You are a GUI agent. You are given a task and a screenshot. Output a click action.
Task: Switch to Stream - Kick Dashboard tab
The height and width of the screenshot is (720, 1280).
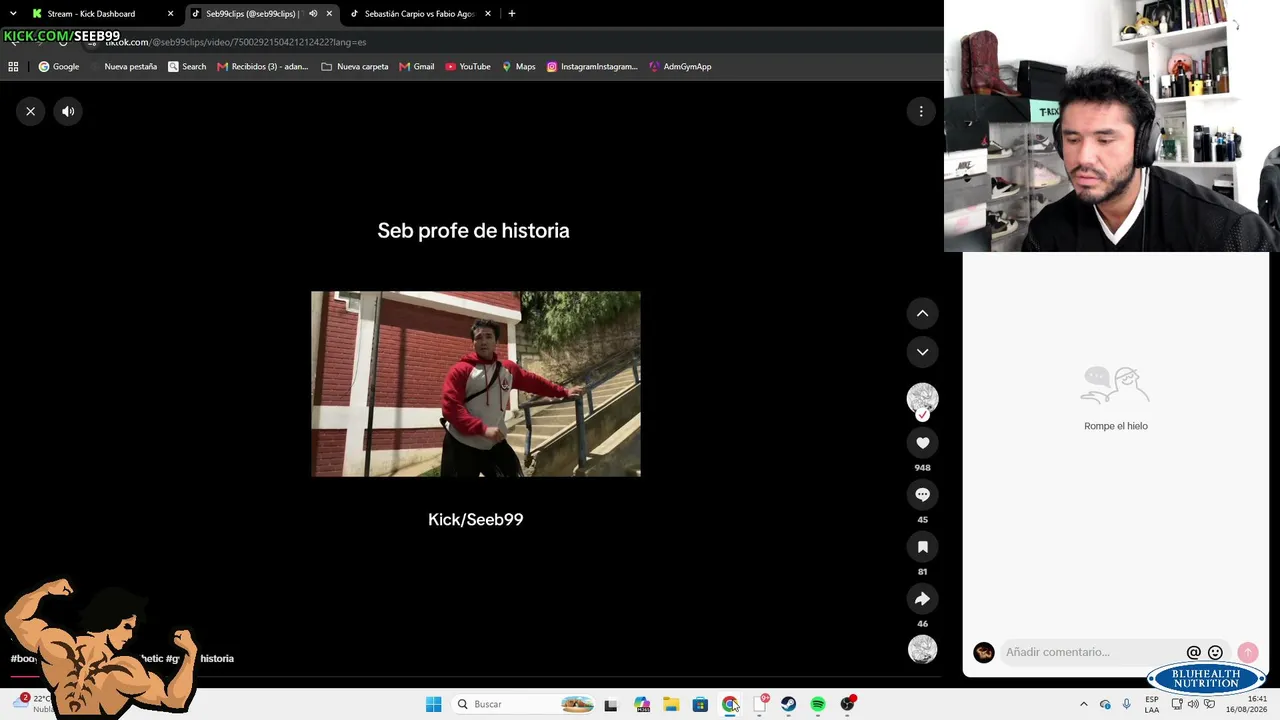click(91, 14)
